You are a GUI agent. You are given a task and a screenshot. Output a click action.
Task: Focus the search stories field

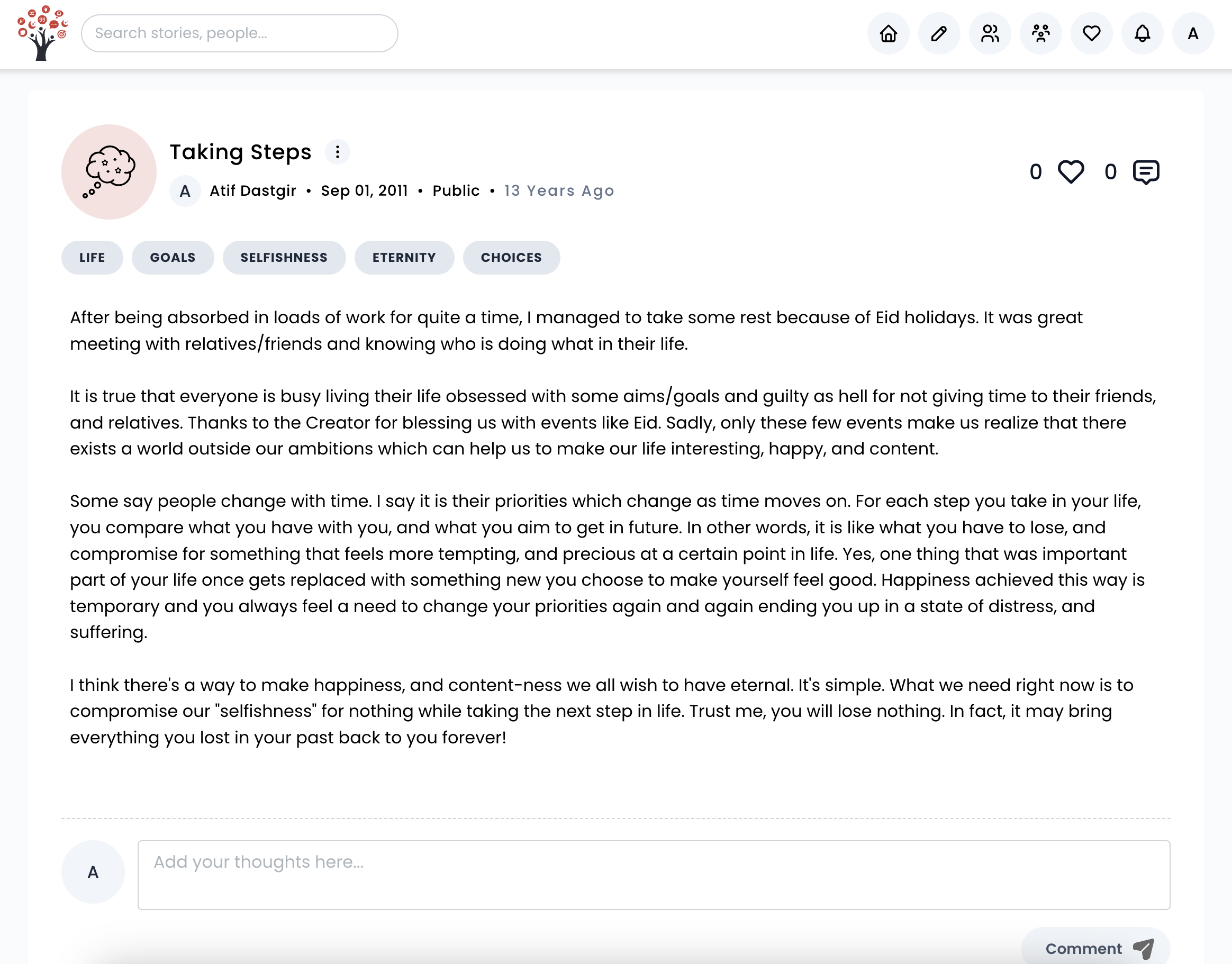(239, 33)
